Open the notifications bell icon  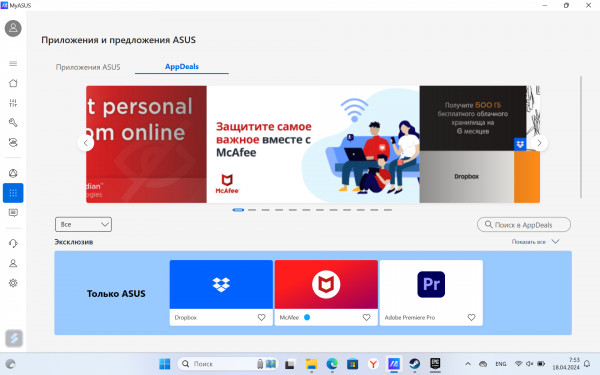click(x=587, y=364)
